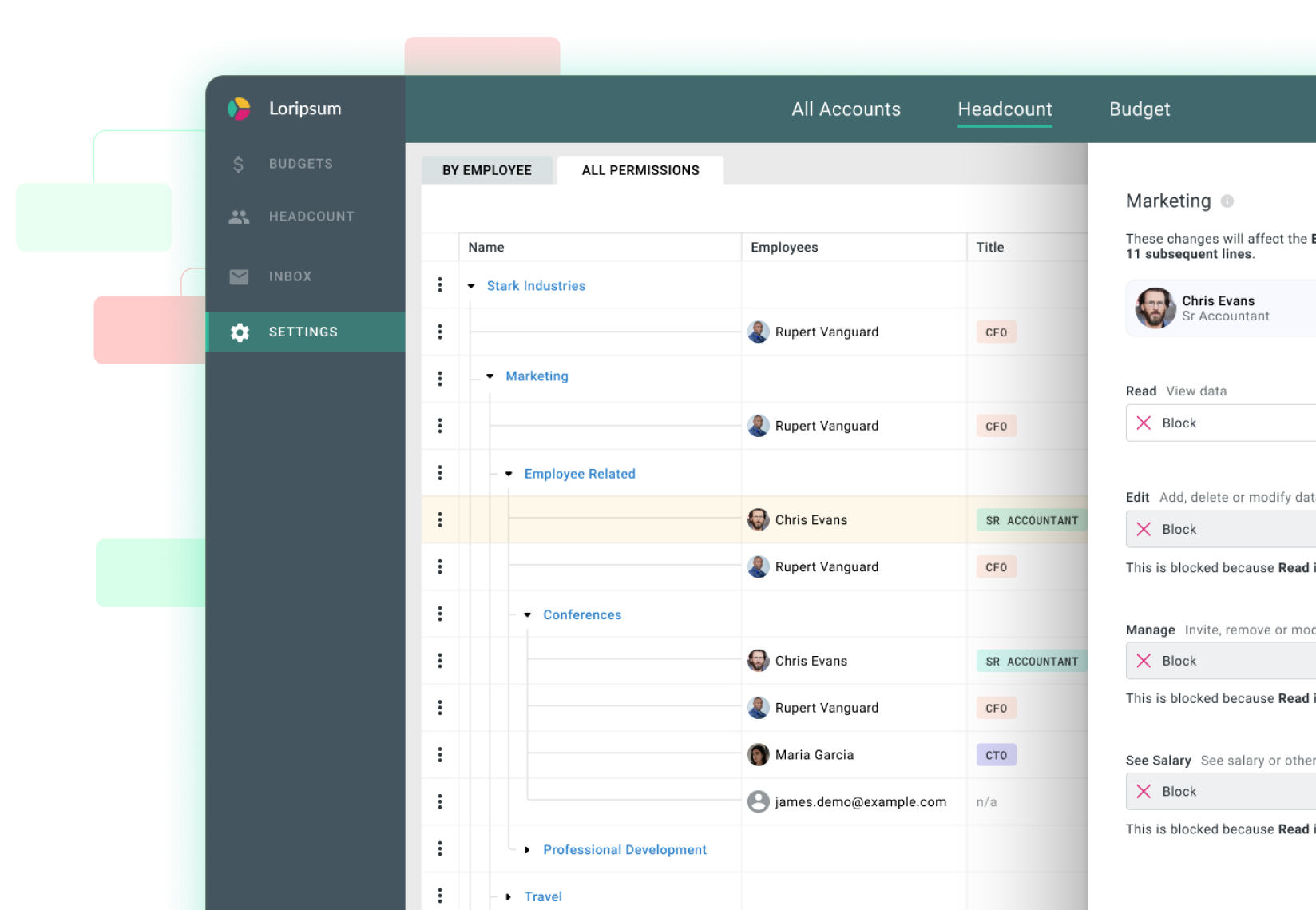Open the kebab menu on Chris Evans highlighted row
This screenshot has height=910, width=1316.
pos(440,519)
